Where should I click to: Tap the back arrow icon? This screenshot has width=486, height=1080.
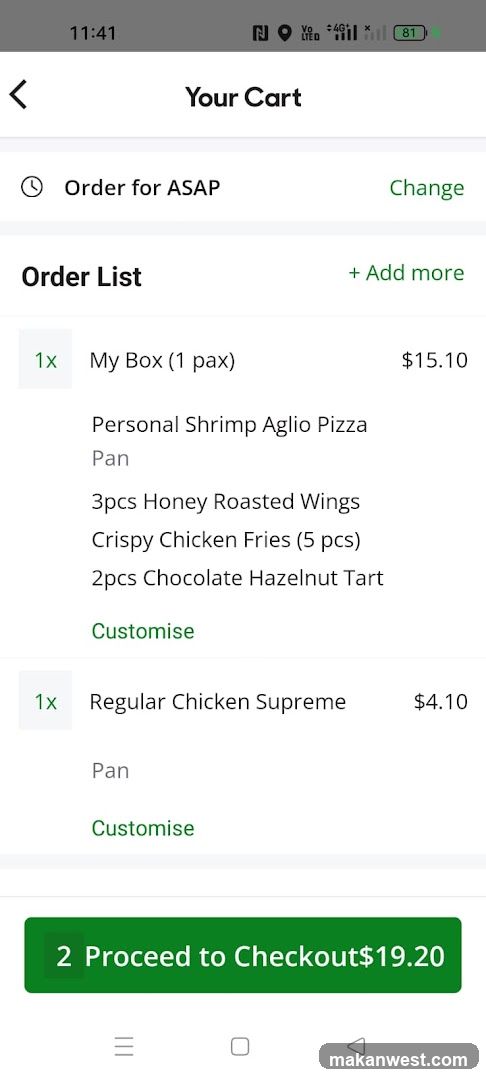coord(19,94)
